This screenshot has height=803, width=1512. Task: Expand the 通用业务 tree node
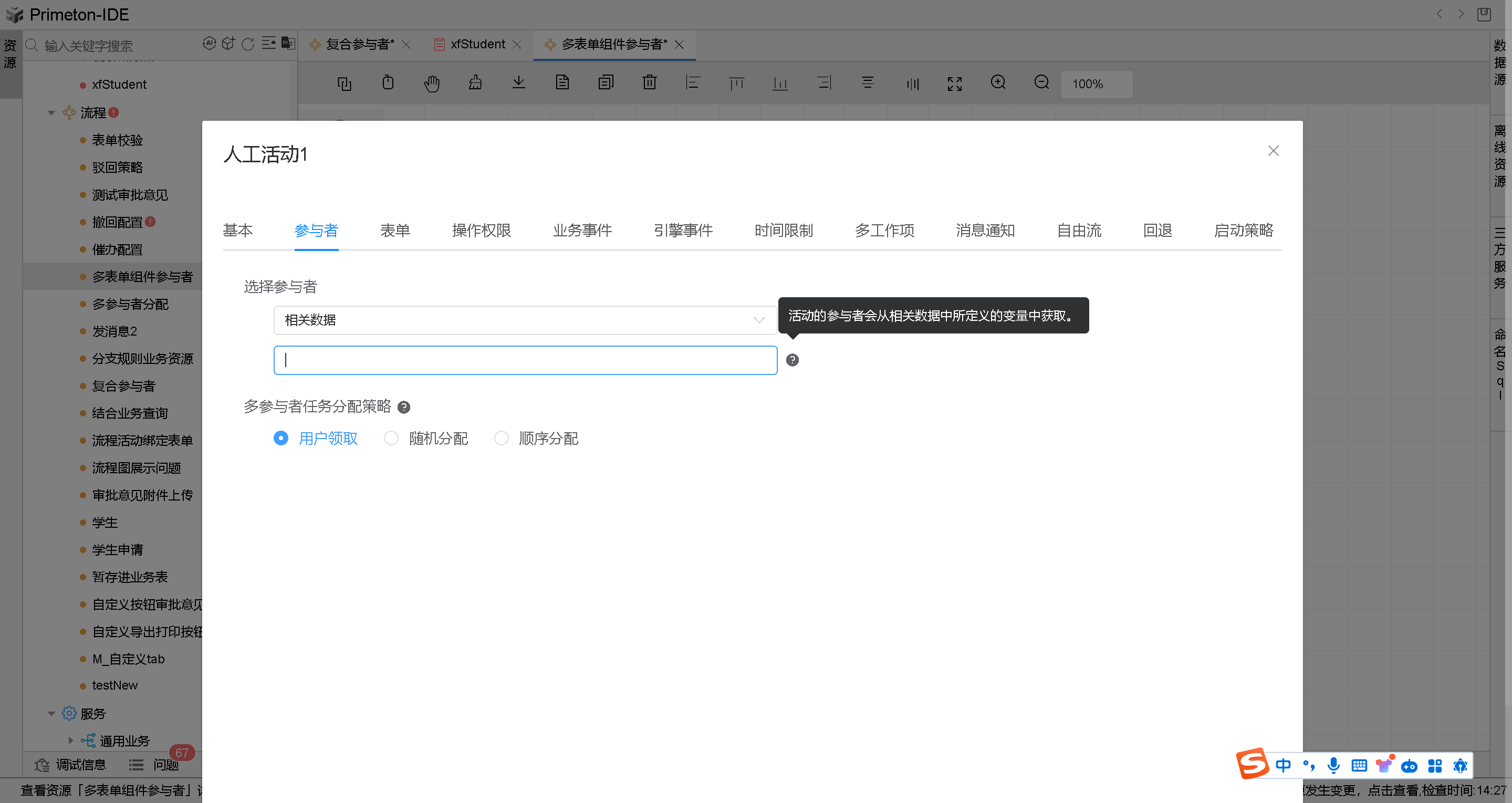click(70, 741)
